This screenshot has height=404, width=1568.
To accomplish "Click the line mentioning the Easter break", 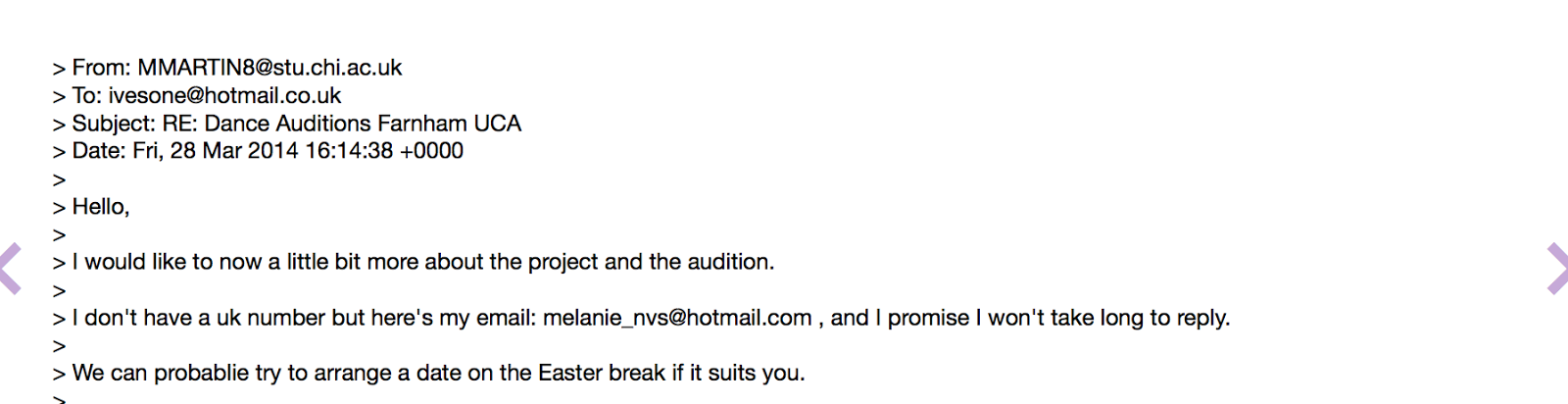I will click(x=438, y=374).
